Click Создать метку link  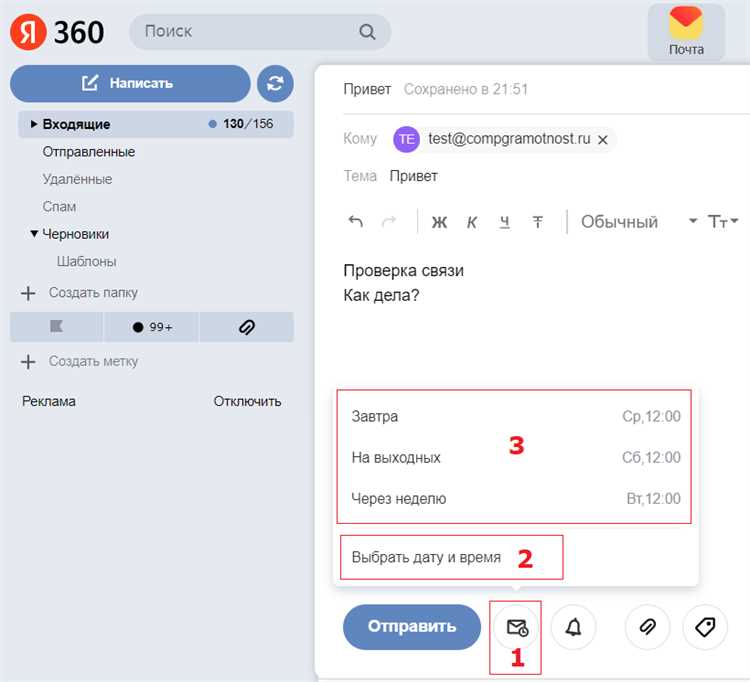93,362
